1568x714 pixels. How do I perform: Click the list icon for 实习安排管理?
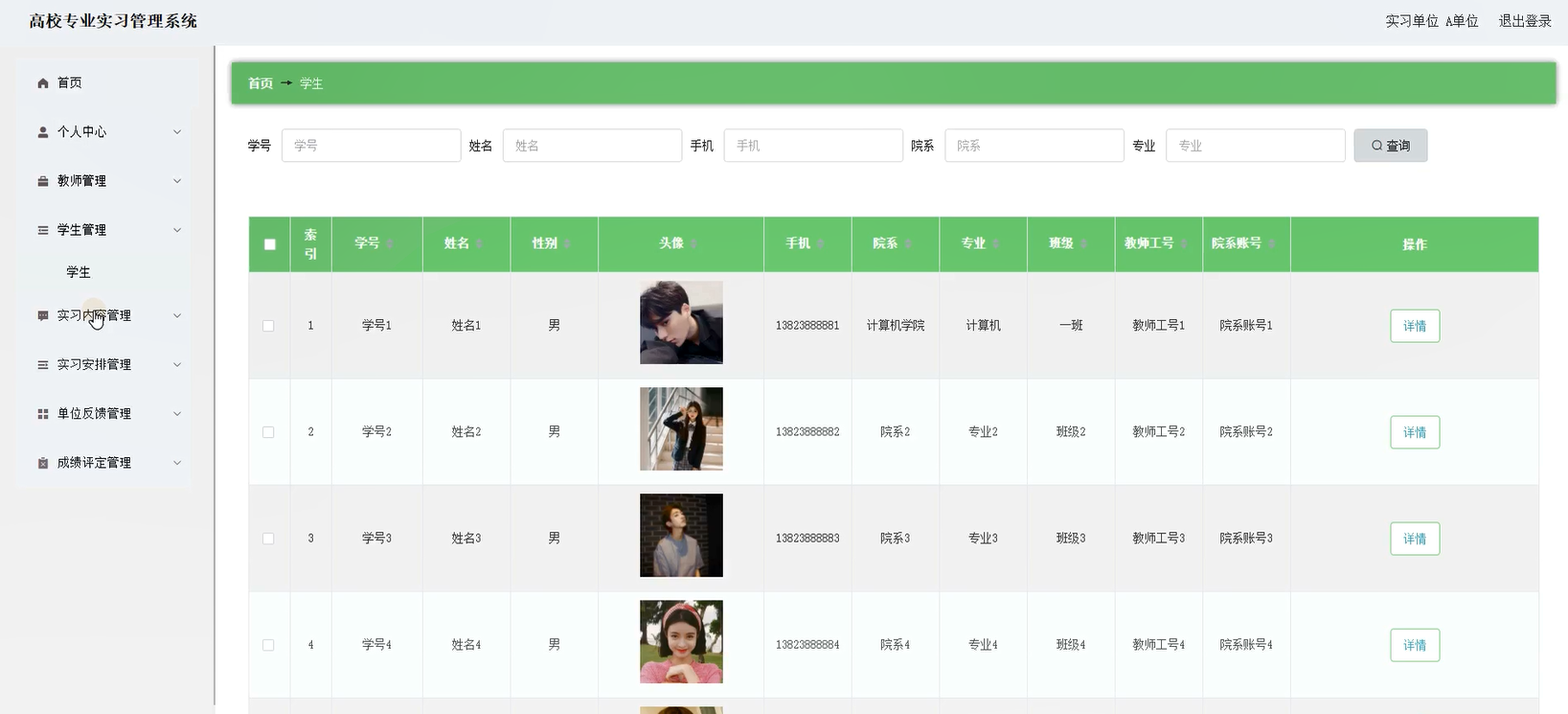point(43,365)
